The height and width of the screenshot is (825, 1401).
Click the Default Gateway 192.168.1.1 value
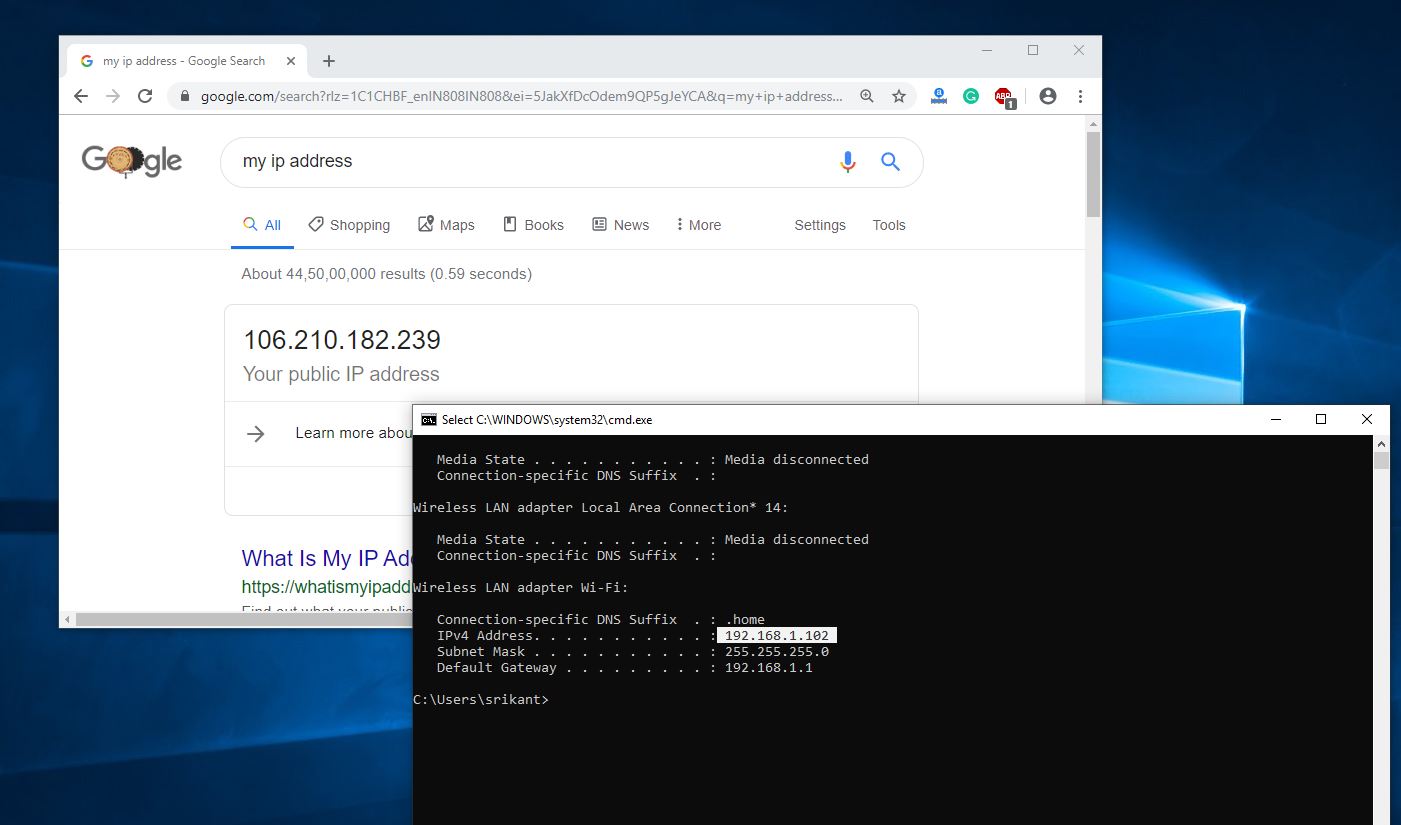pyautogui.click(x=769, y=668)
